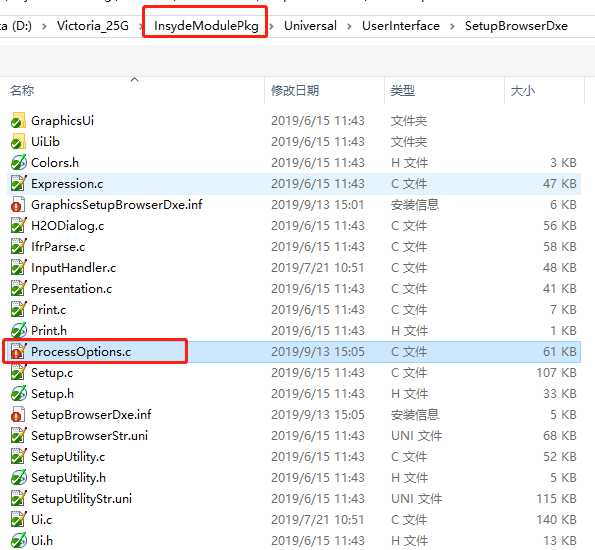
Task: Select the file name Setup.c
Action: pyautogui.click(x=52, y=373)
